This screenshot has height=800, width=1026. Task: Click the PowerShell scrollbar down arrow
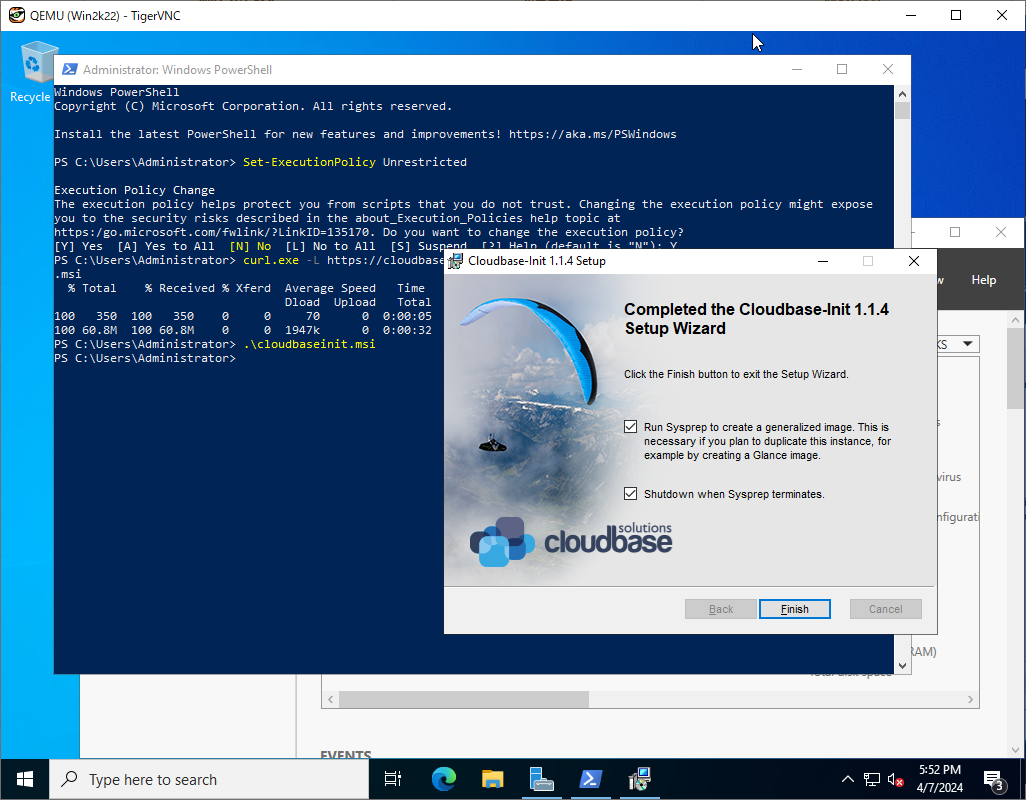click(x=902, y=666)
